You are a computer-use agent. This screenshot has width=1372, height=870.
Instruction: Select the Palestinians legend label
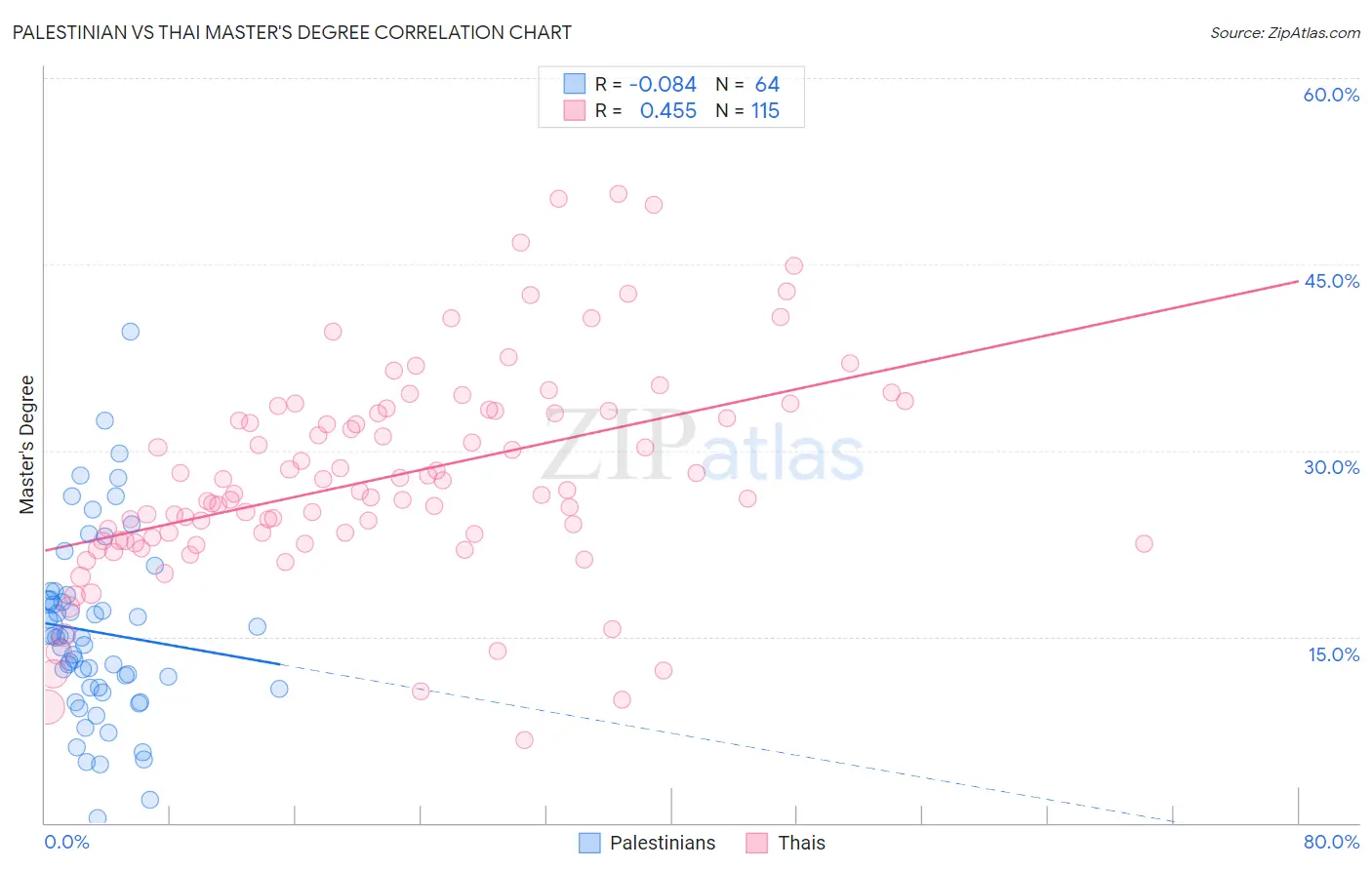(x=663, y=843)
